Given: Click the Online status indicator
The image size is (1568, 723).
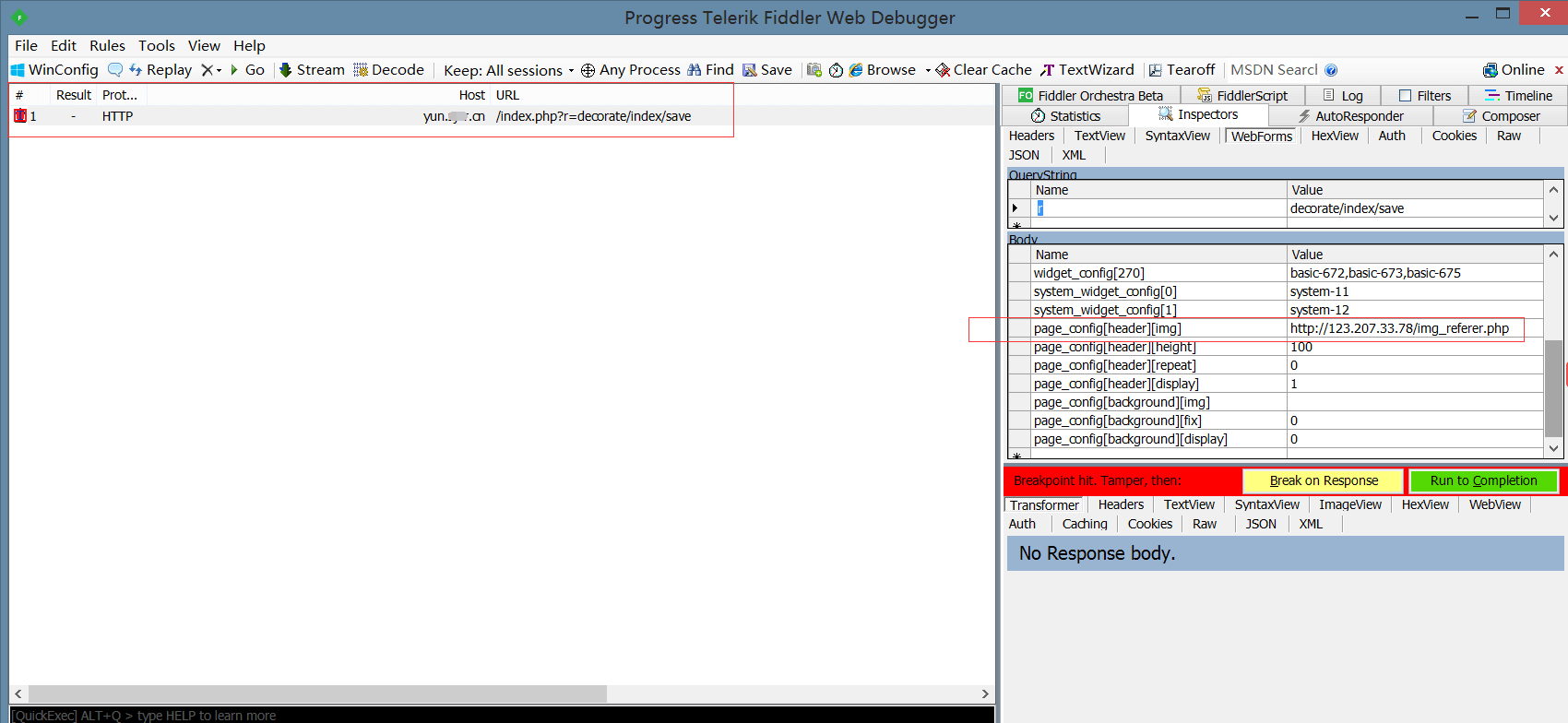Looking at the screenshot, I should pyautogui.click(x=1514, y=70).
